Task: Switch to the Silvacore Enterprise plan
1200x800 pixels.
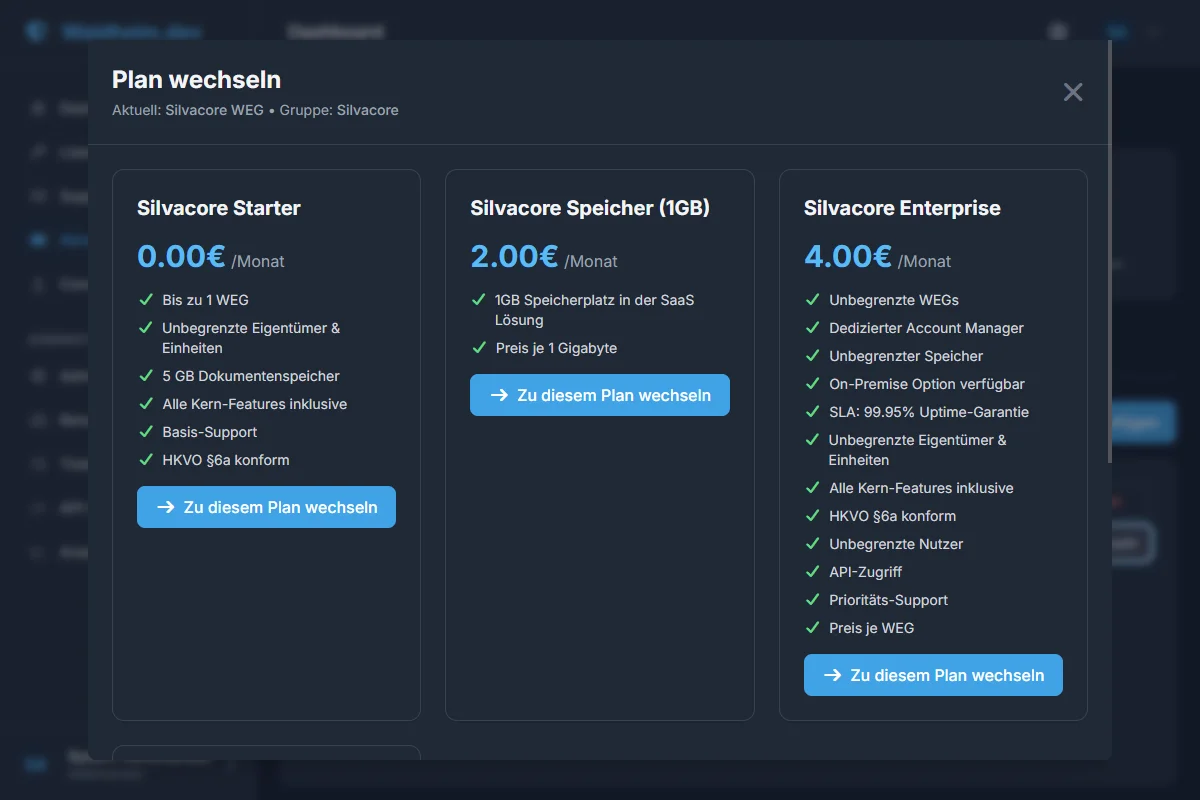Action: point(933,675)
